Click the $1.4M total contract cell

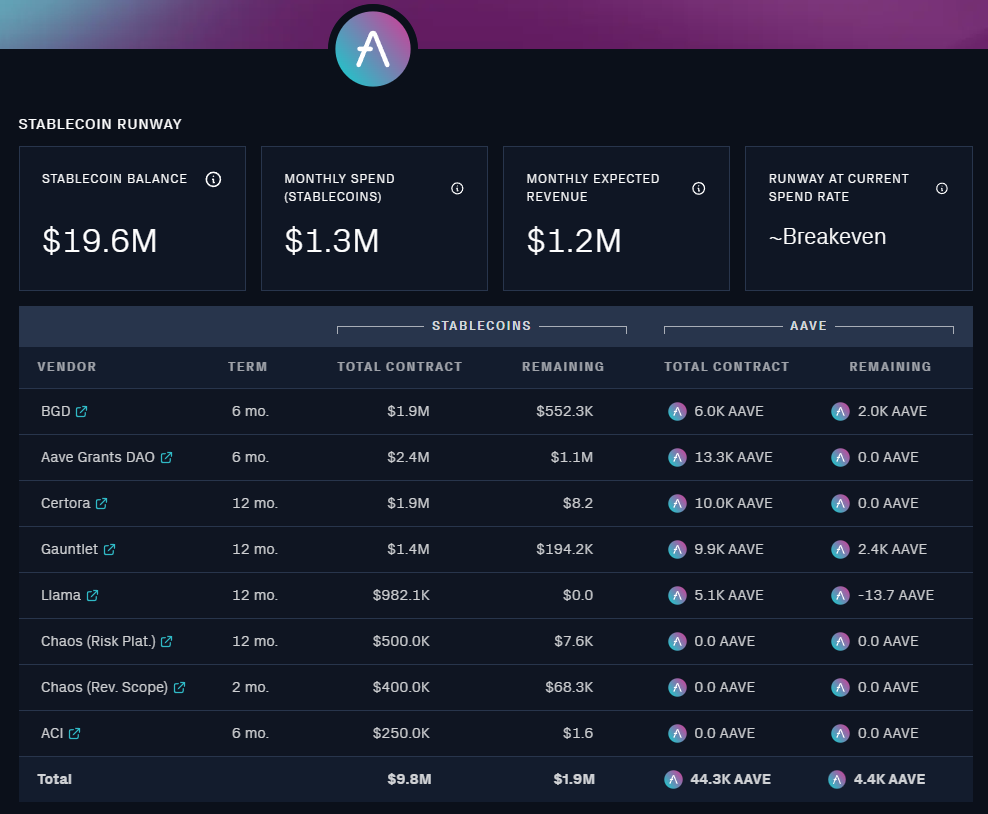[x=408, y=549]
